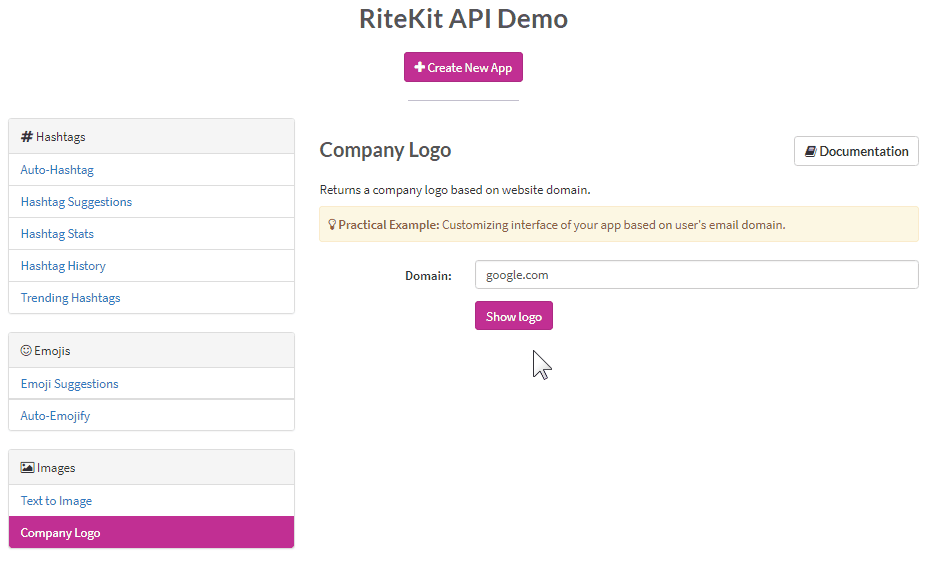Open the Hashtag Stats page
This screenshot has width=927, height=564.
click(x=151, y=234)
